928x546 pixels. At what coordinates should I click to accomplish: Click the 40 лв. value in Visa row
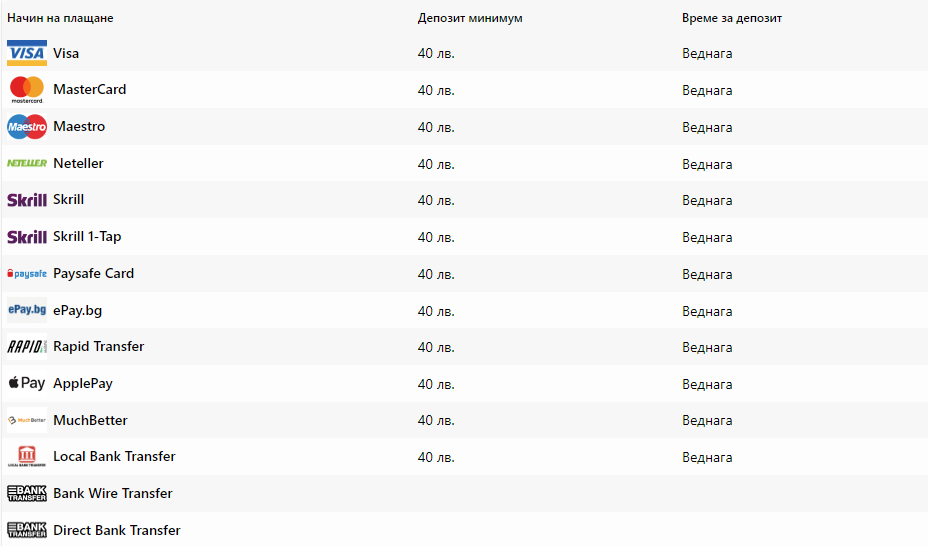coord(436,54)
